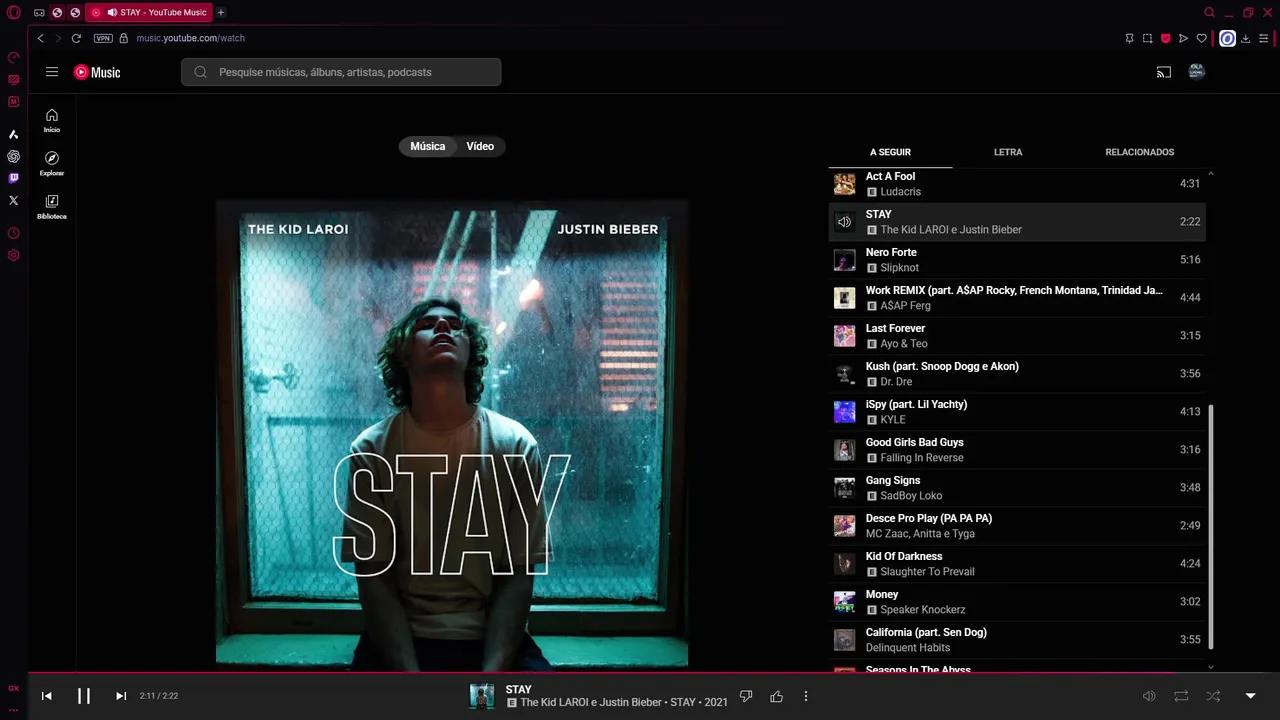The image size is (1280, 720).
Task: Toggle repeat mode
Action: click(1181, 696)
